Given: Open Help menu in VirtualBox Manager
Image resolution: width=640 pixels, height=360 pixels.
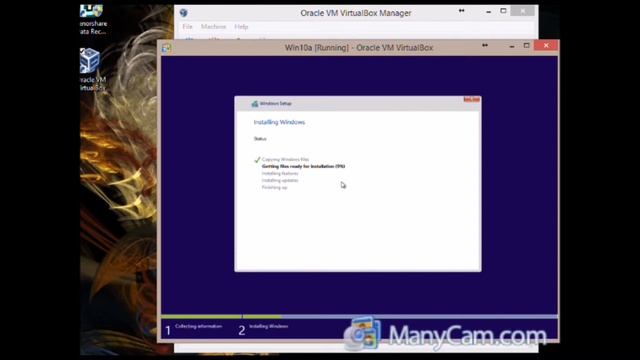Looking at the screenshot, I should 241,27.
